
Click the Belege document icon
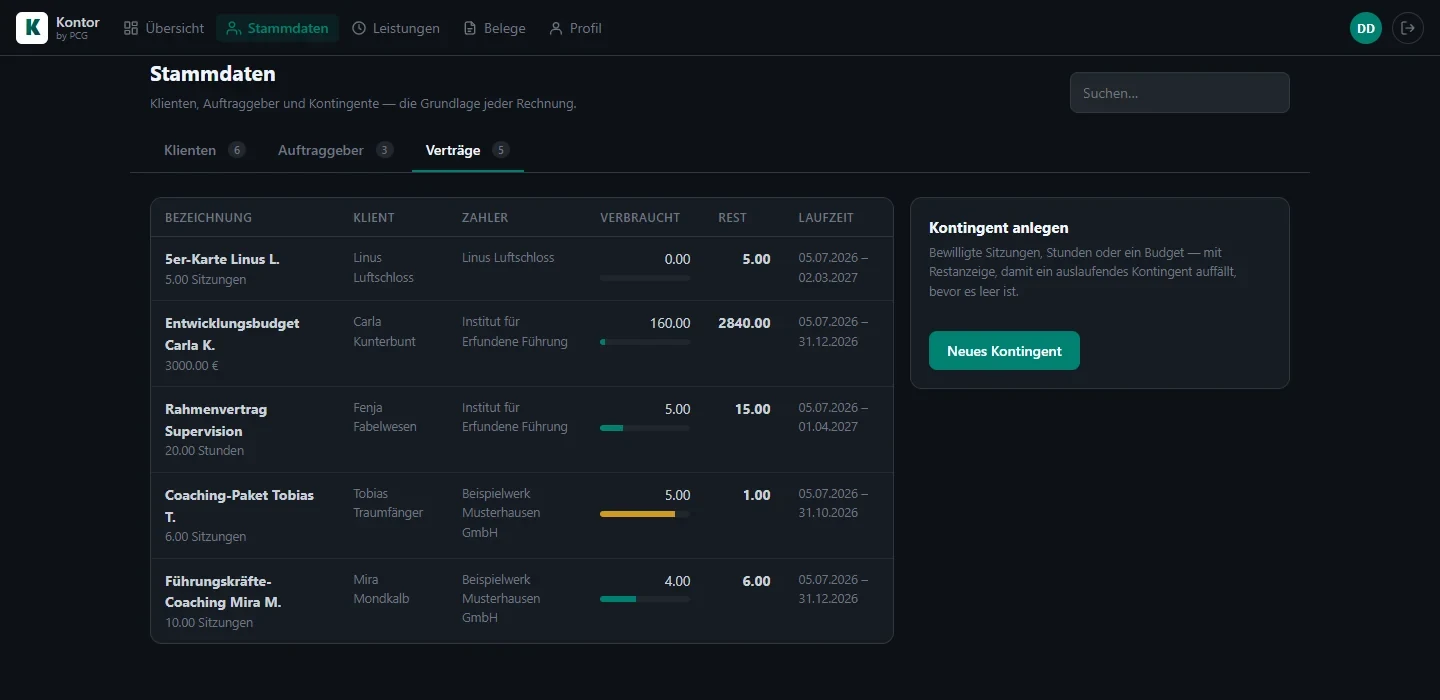pyautogui.click(x=470, y=28)
